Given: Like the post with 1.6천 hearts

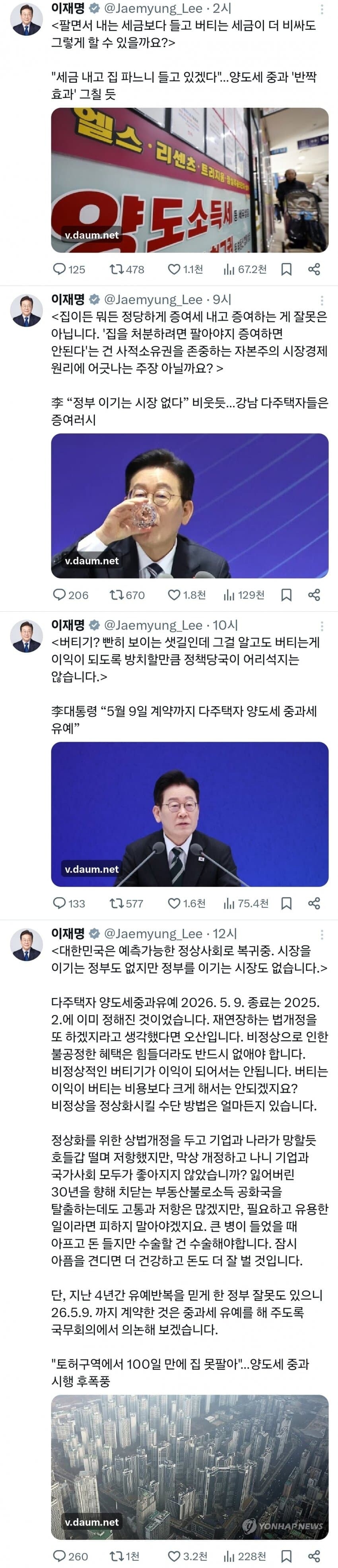Looking at the screenshot, I should click(186, 903).
